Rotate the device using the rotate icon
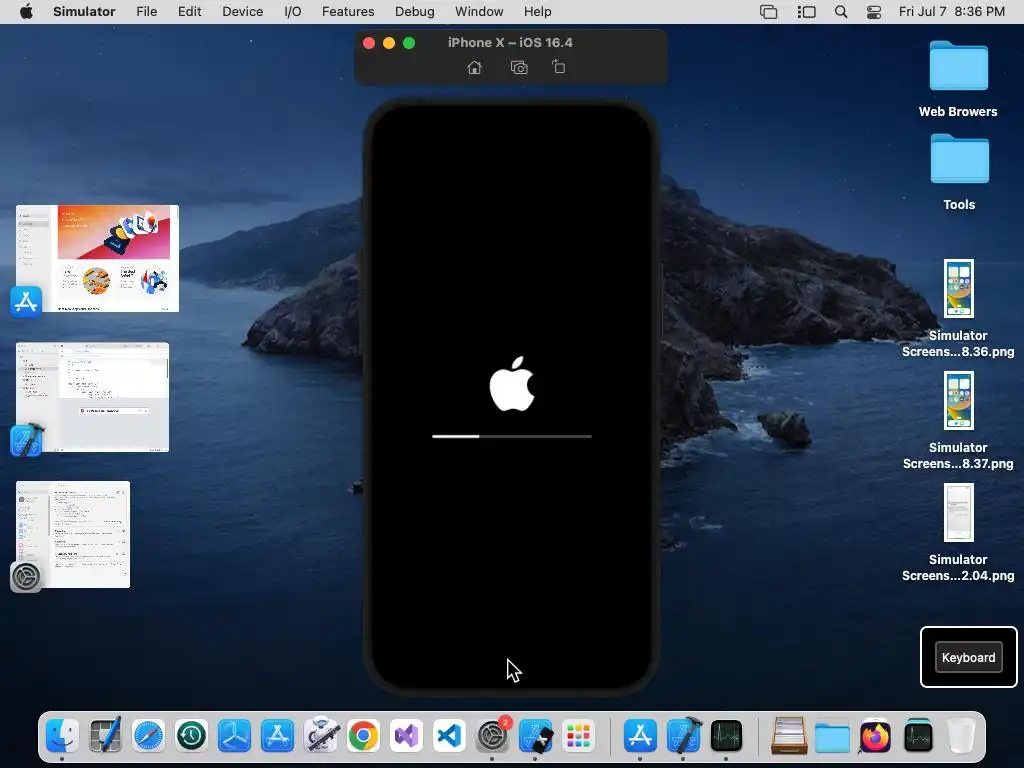The height and width of the screenshot is (768, 1024). pos(558,67)
